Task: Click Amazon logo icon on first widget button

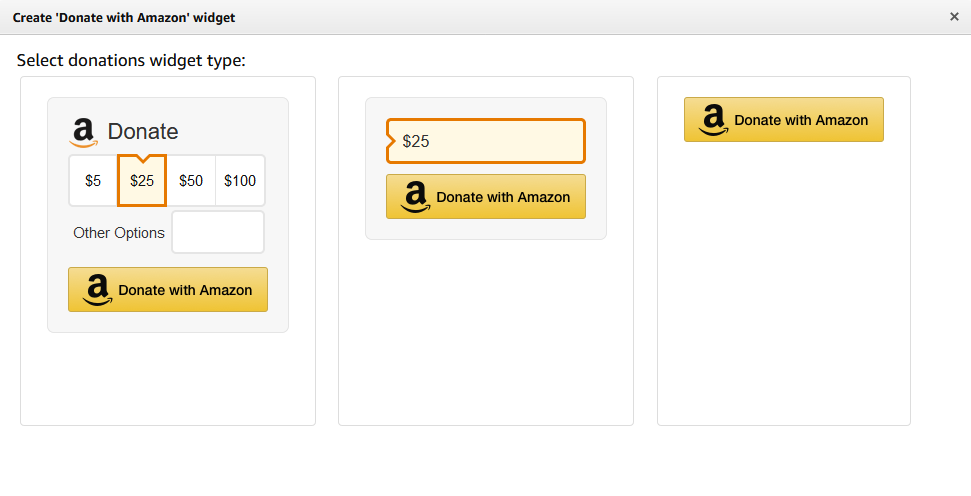Action: (x=97, y=290)
